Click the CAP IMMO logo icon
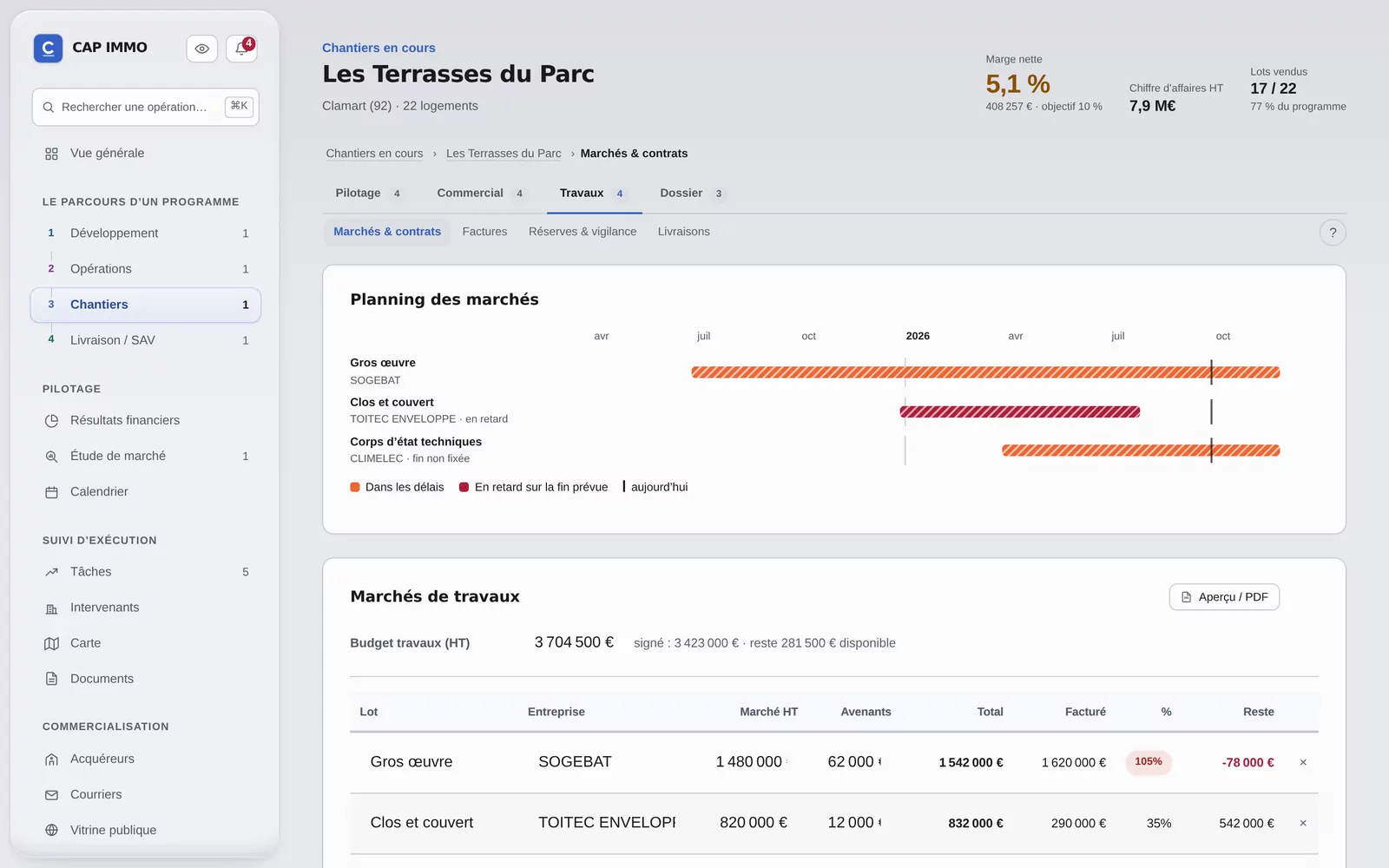Screen dimensions: 1389x868 [48, 48]
